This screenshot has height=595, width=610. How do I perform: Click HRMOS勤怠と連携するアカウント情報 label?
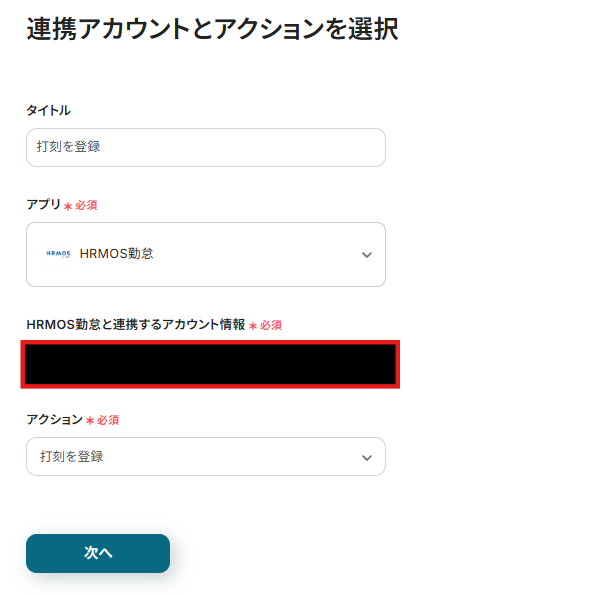tap(135, 324)
